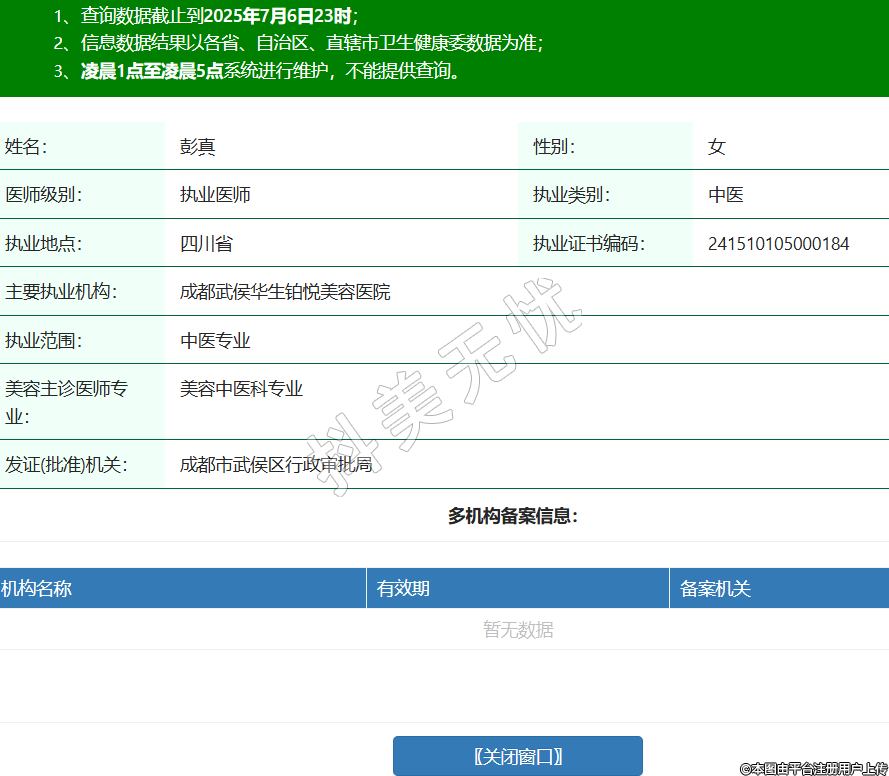The height and width of the screenshot is (776, 889).
Task: Click the 性别 field label
Action: (x=553, y=147)
